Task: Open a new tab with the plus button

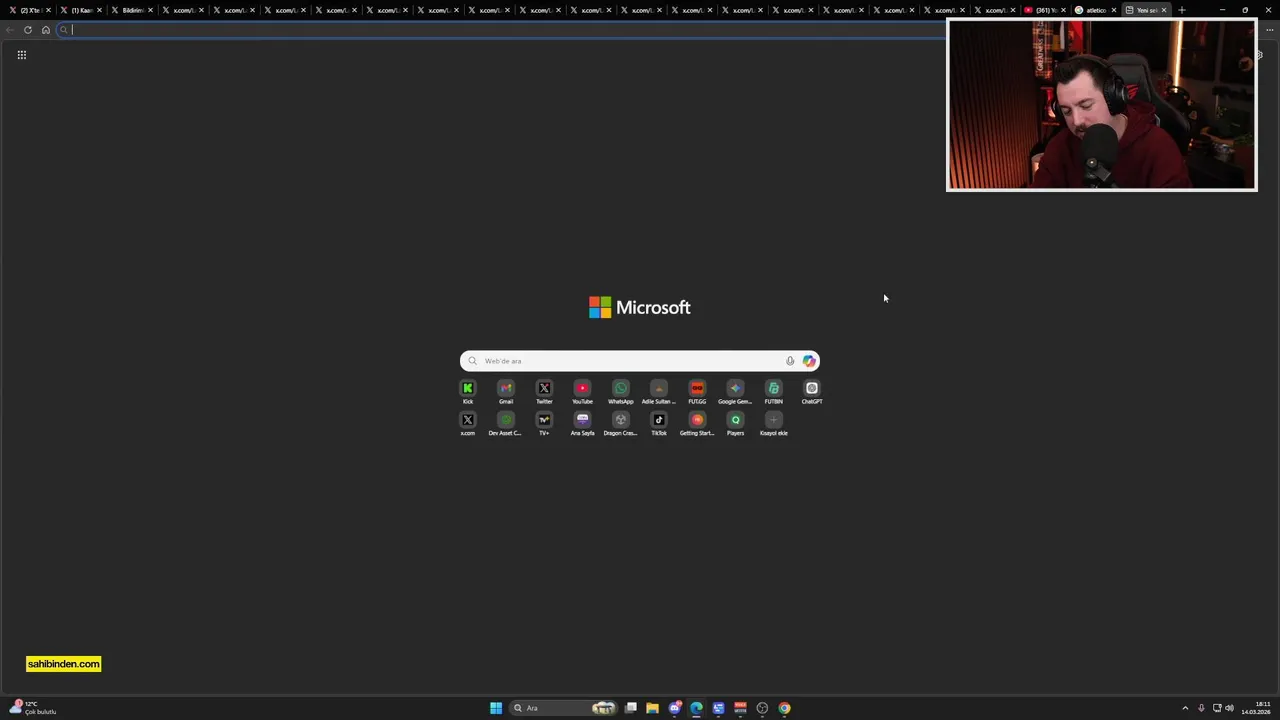Action: [x=1182, y=10]
